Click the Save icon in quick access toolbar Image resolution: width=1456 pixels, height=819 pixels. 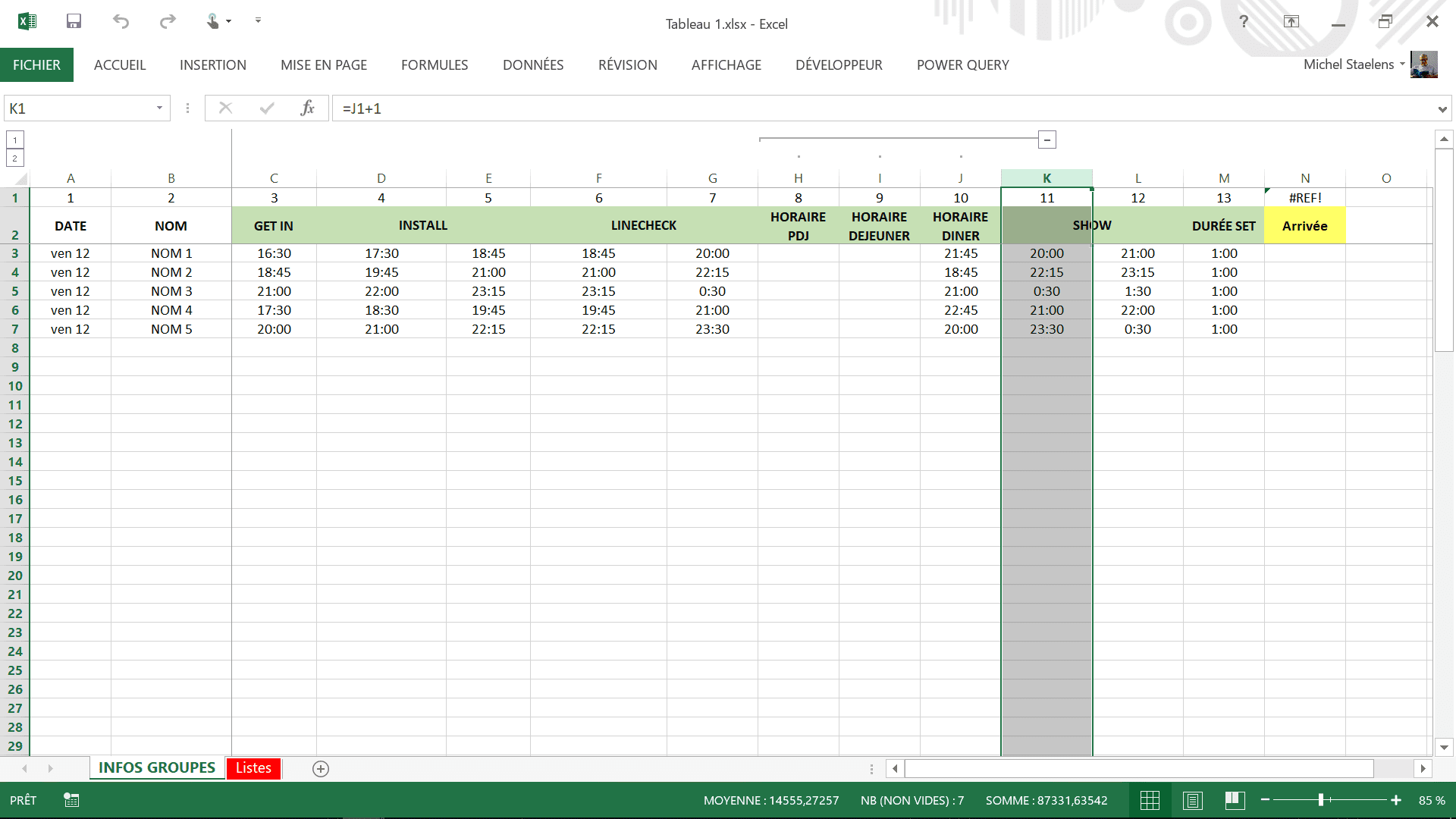(74, 21)
